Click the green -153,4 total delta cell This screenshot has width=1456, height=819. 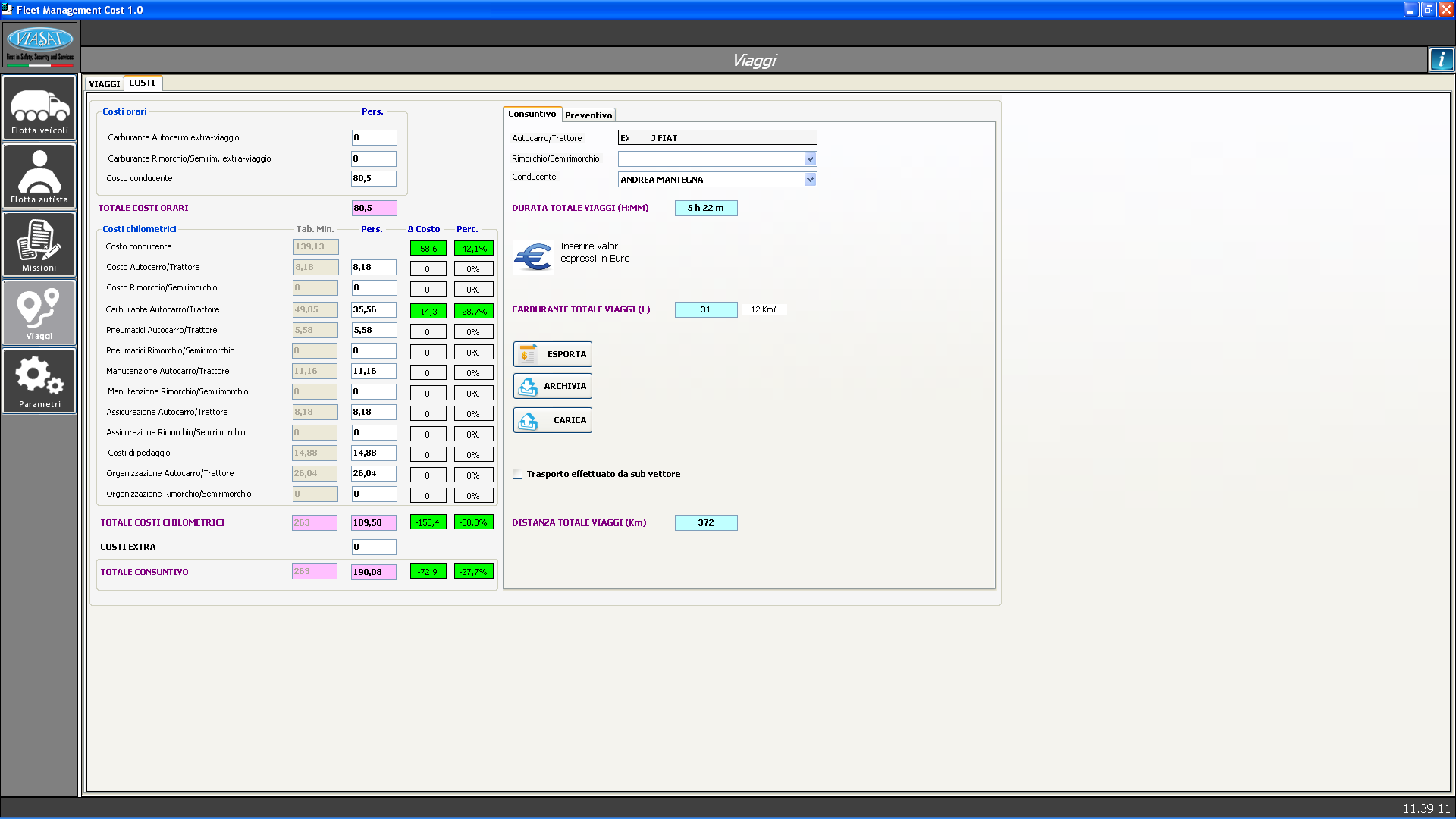coord(428,522)
